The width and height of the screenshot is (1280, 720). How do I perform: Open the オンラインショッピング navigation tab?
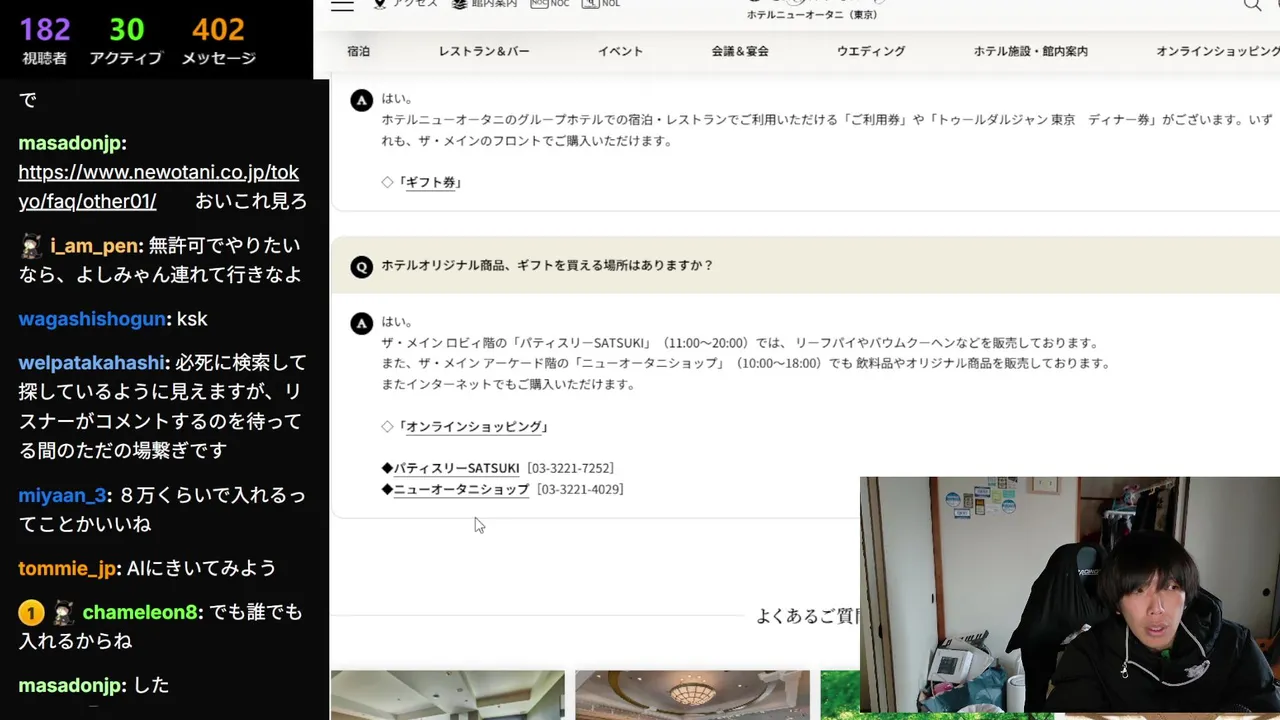pos(1218,51)
